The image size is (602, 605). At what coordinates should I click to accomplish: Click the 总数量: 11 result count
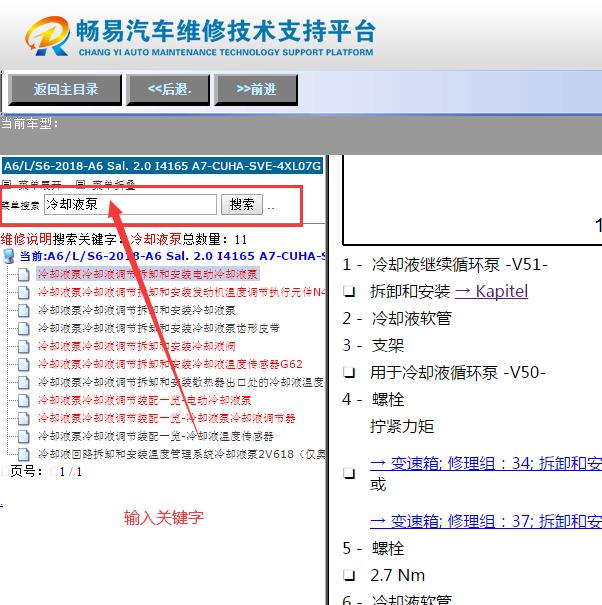click(x=215, y=239)
